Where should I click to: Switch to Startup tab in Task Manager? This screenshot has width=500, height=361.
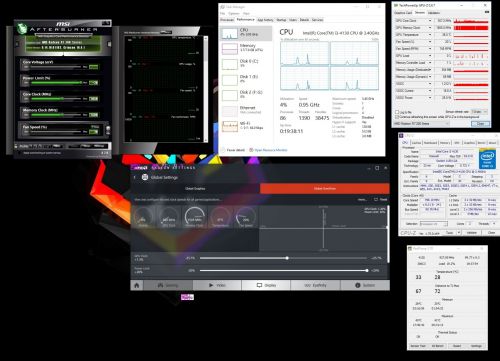click(281, 20)
